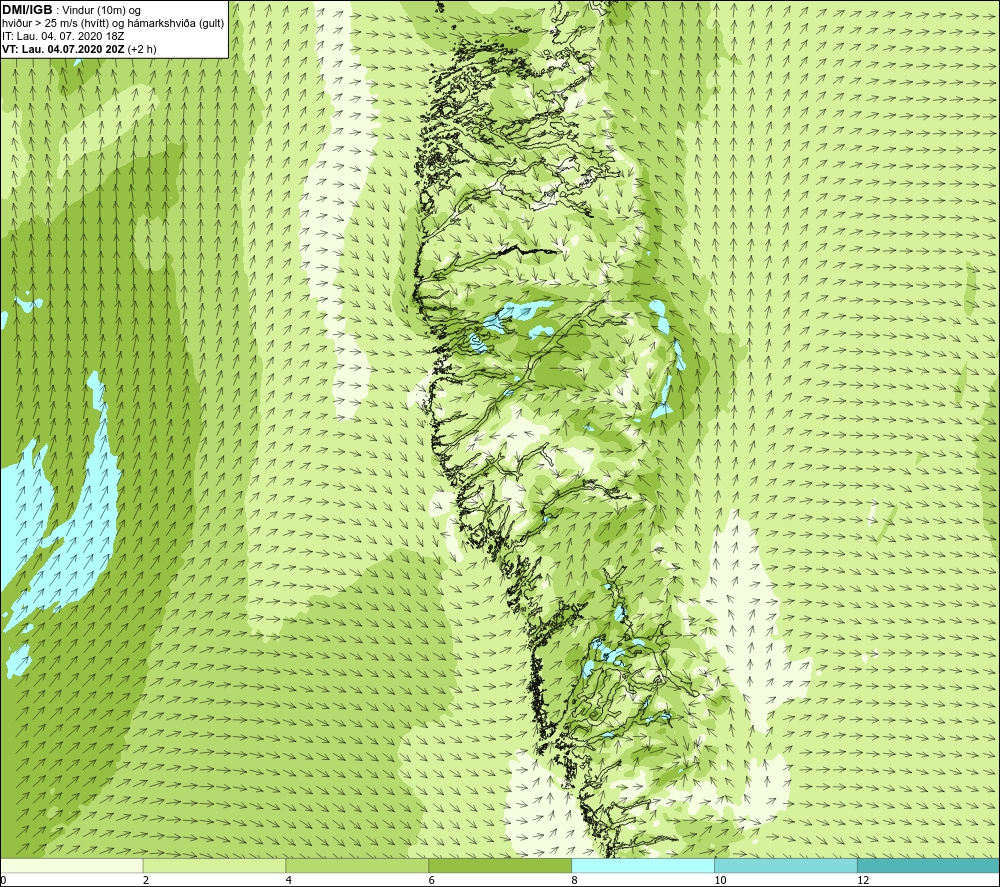Select the dark green 6–8 color bar segment

(x=500, y=865)
